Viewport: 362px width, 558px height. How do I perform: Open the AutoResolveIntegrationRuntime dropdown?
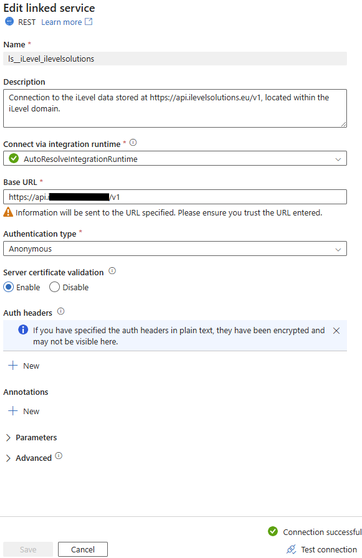pos(175,159)
